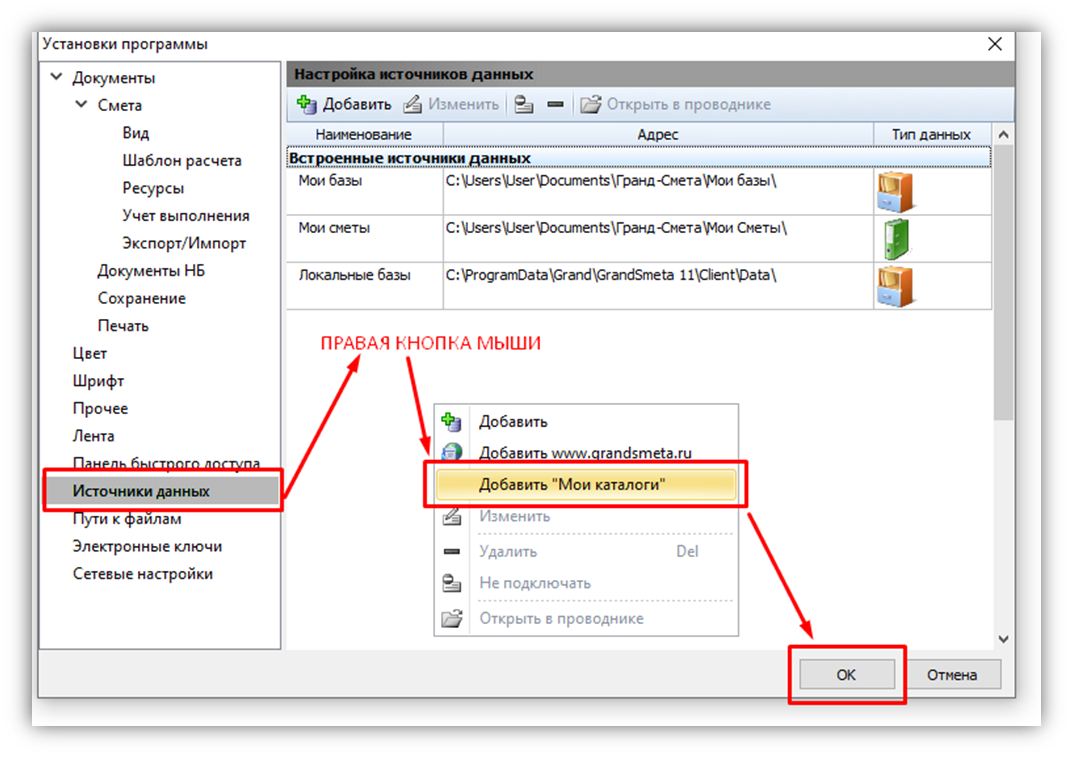1073x758 pixels.
Task: Click the green Мои сметы folder icon
Action: 895,239
